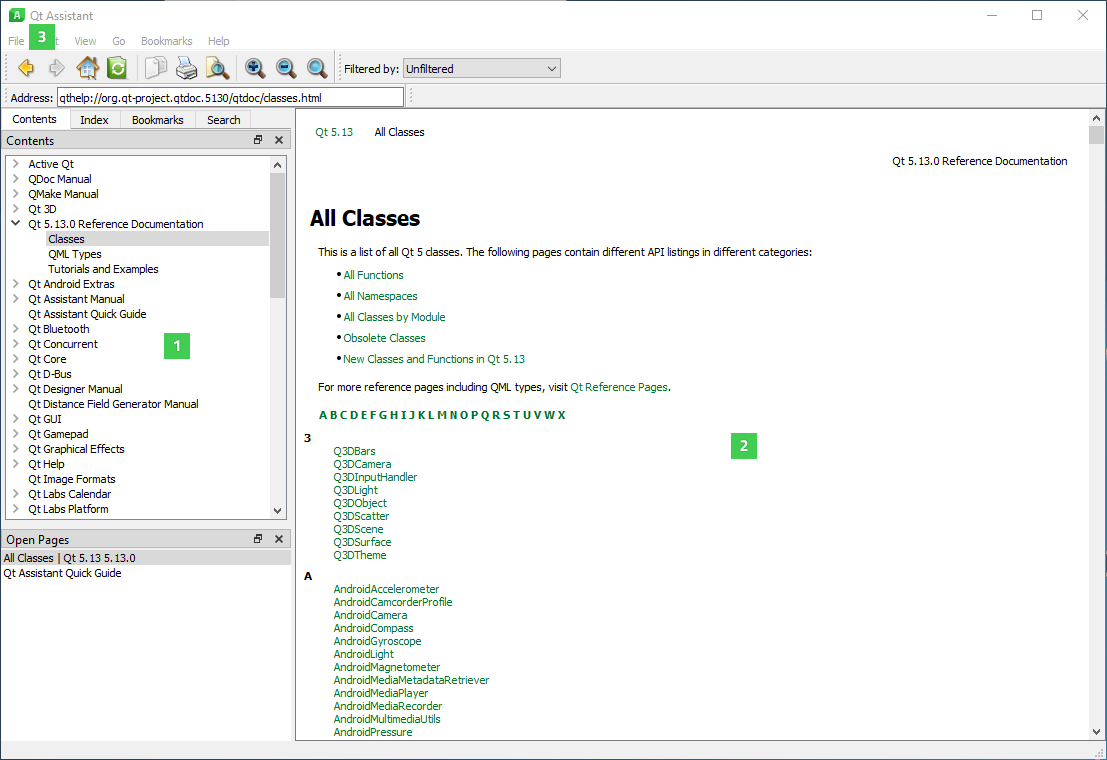Open the Q3DBars class page
1107x760 pixels.
[x=354, y=451]
